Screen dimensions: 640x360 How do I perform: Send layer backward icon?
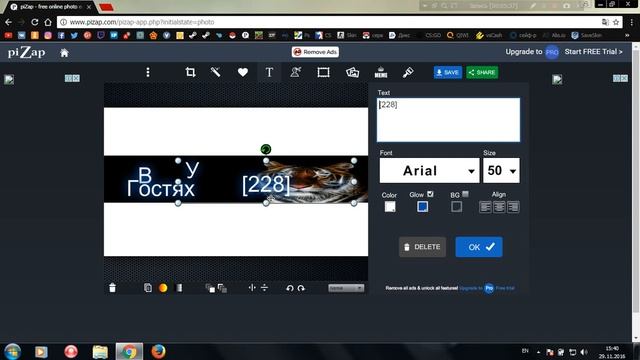[222, 288]
